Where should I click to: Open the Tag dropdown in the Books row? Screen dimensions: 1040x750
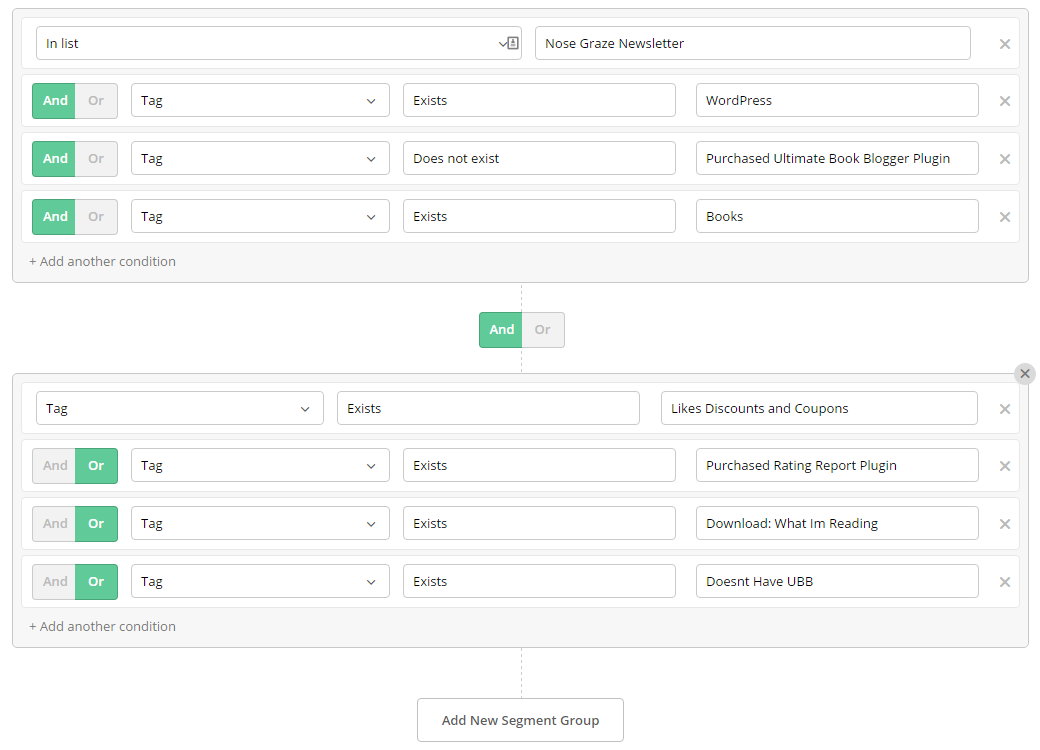pos(260,217)
